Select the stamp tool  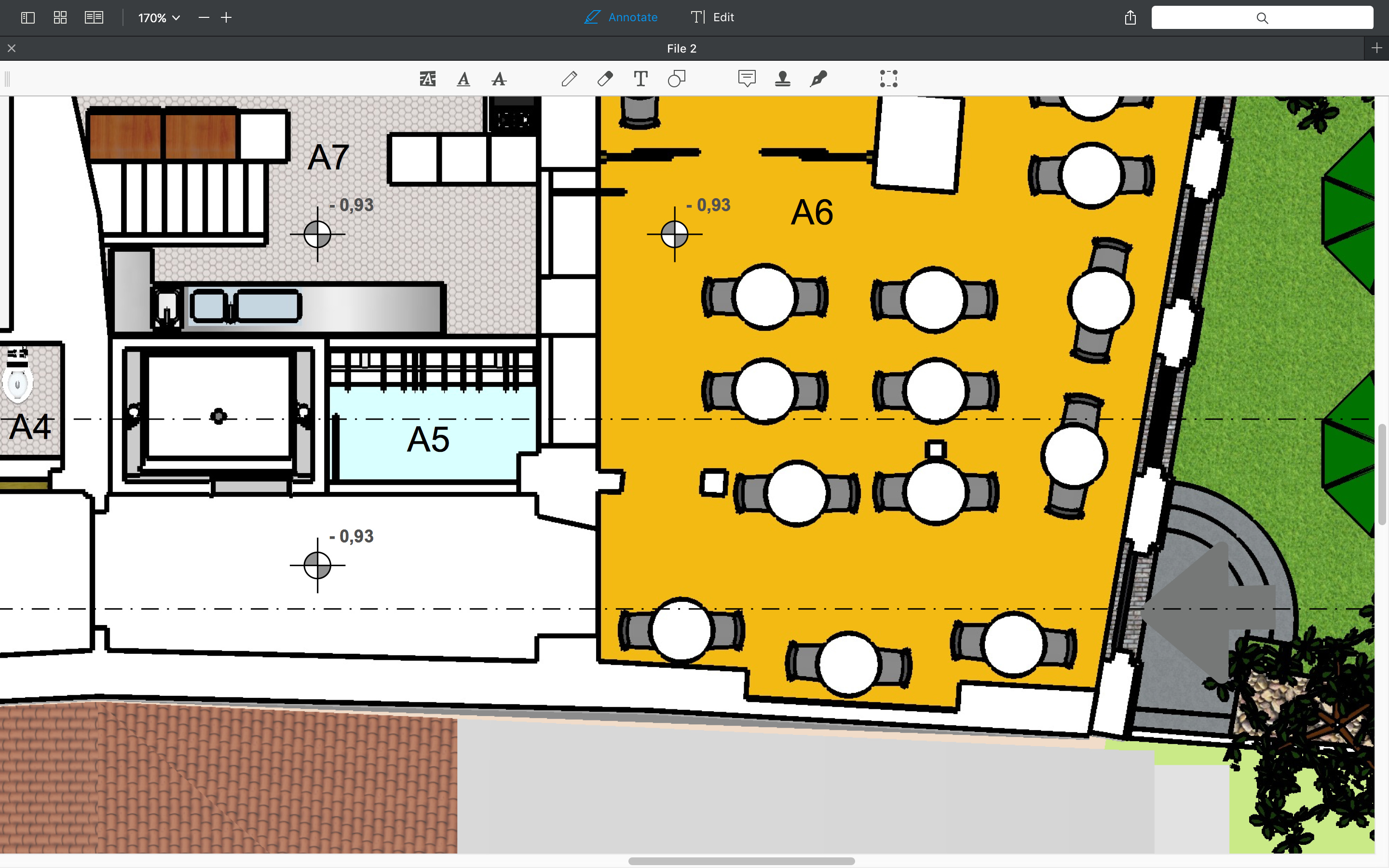pyautogui.click(x=782, y=79)
